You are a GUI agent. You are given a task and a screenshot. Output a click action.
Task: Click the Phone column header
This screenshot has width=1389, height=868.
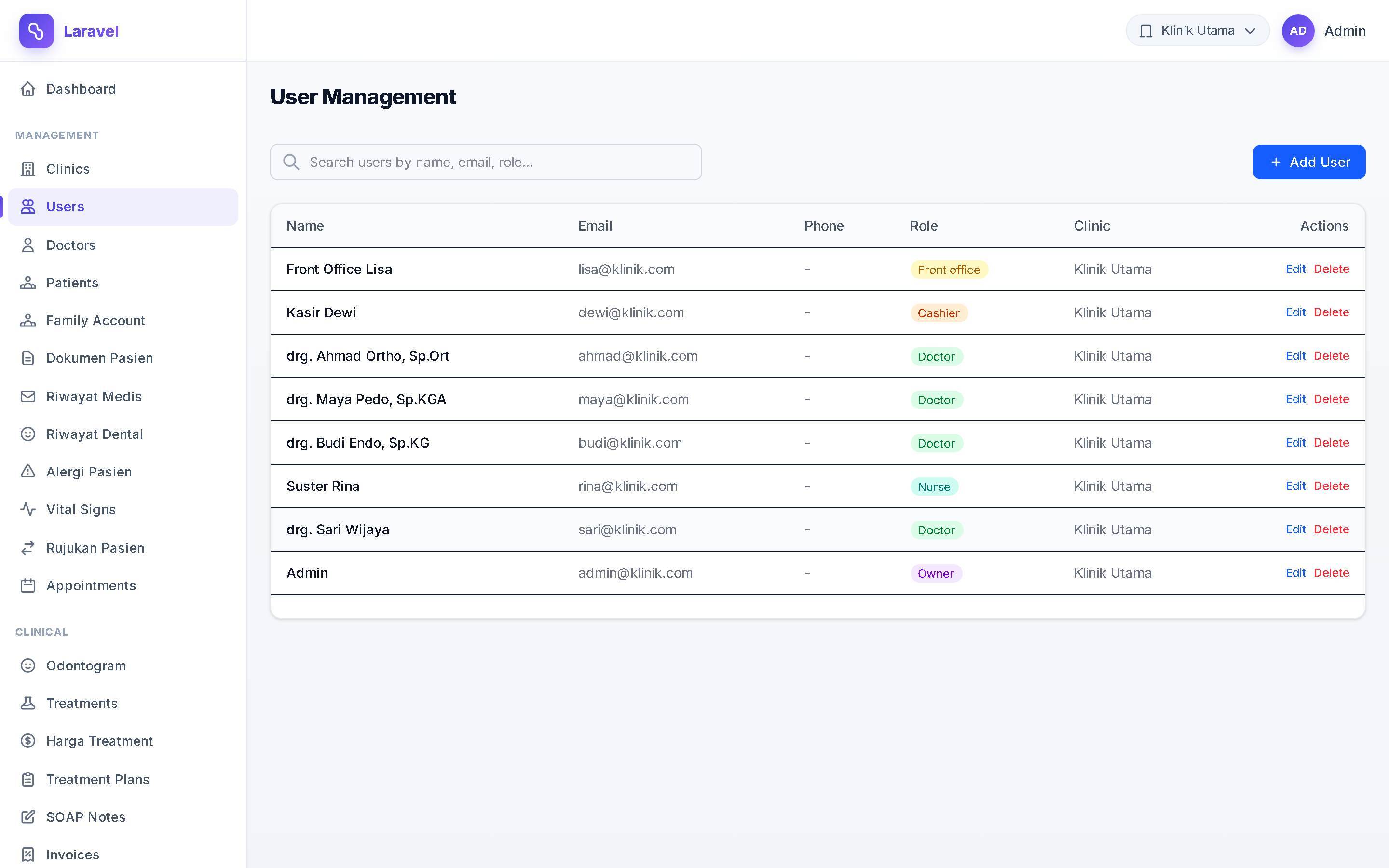tap(824, 226)
